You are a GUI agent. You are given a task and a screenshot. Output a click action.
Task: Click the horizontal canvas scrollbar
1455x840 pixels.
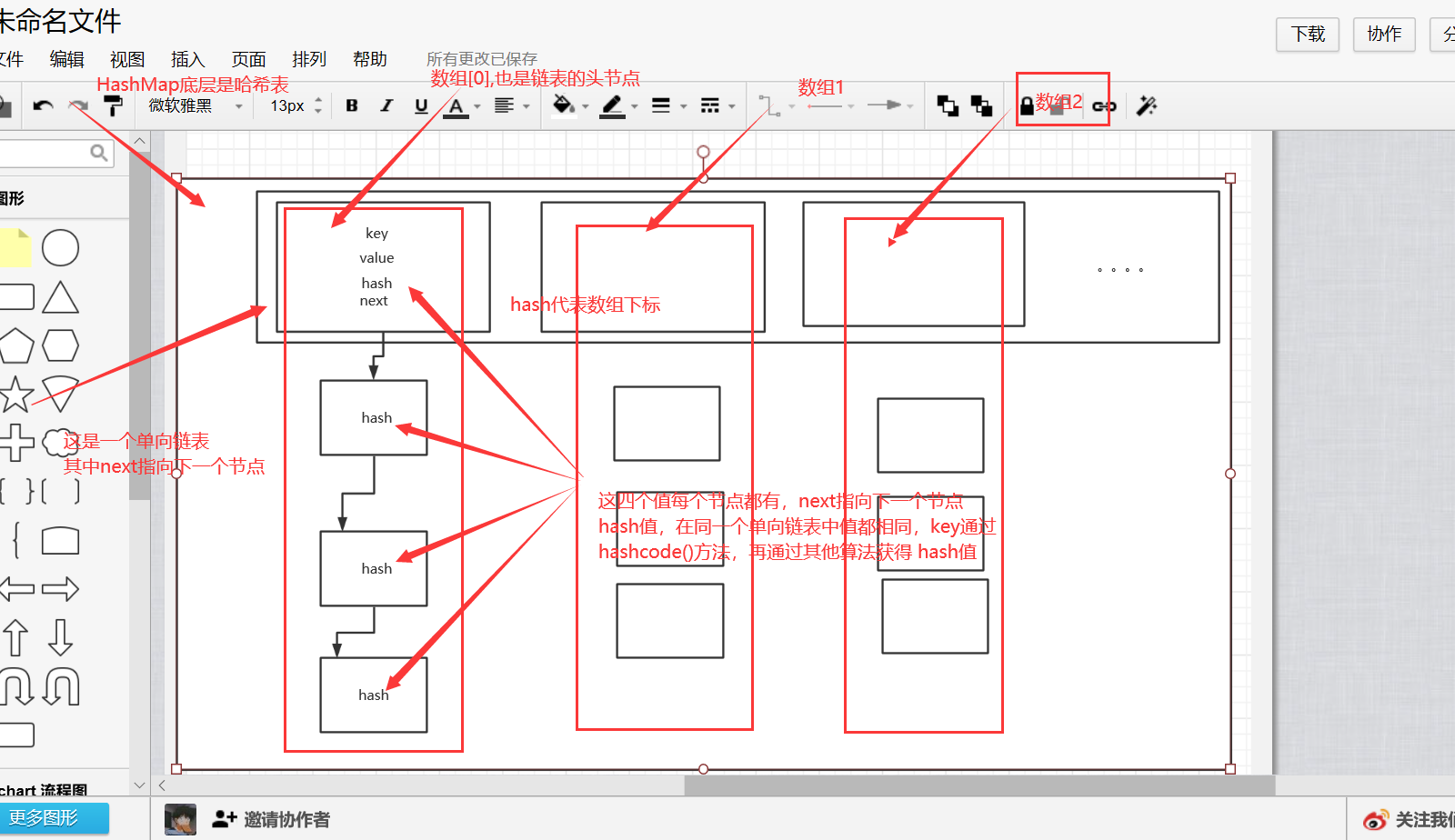point(979,785)
